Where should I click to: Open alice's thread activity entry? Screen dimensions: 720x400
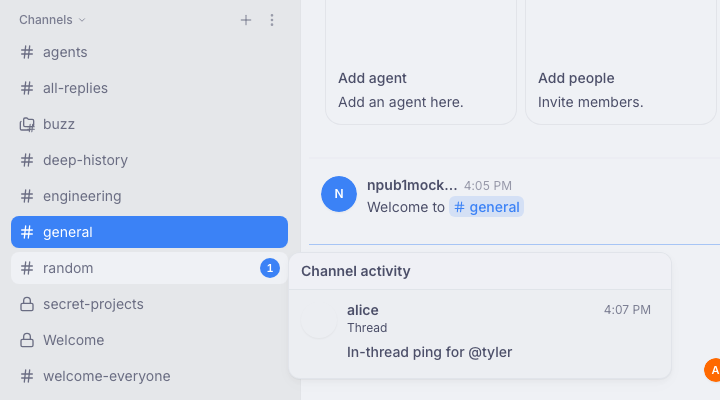pos(480,334)
